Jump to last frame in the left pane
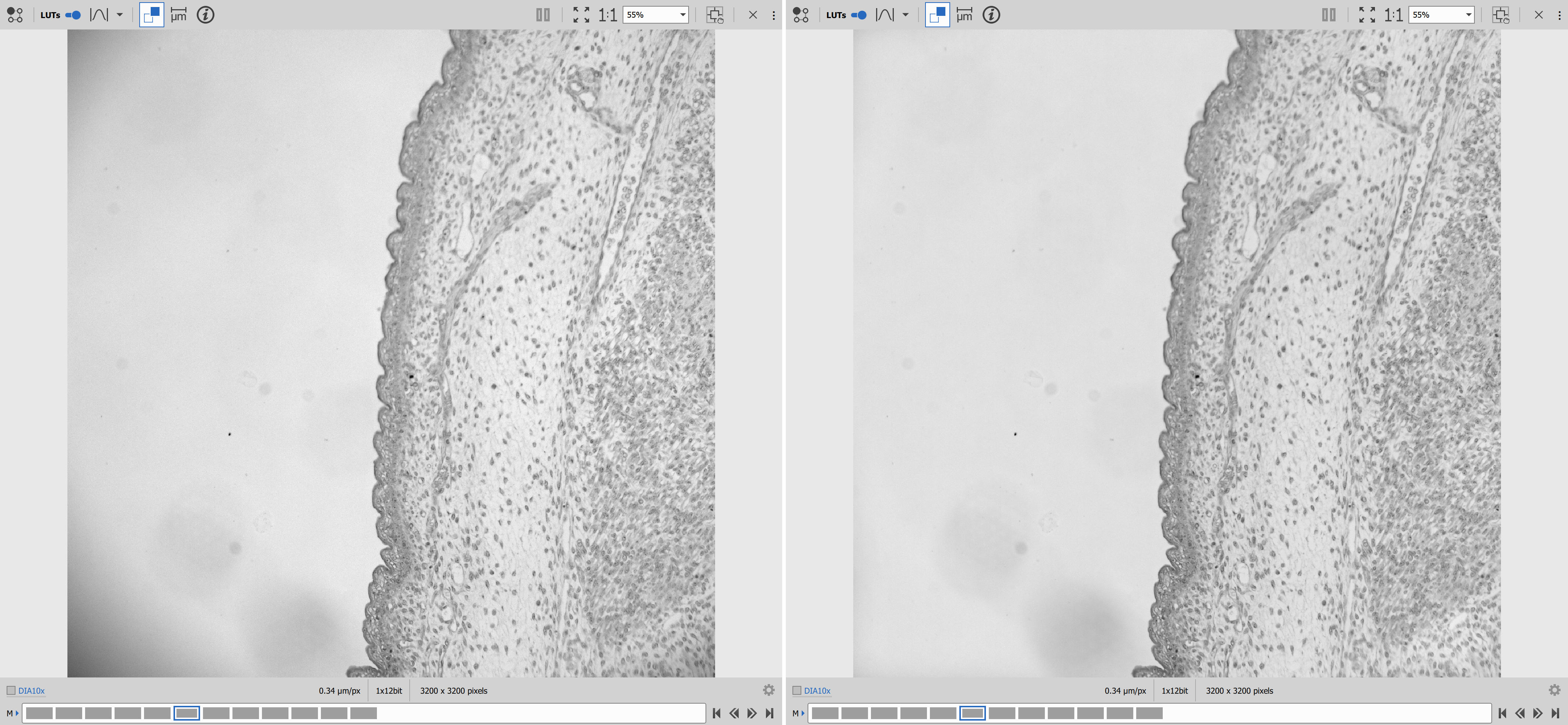The height and width of the screenshot is (725, 1568). tap(769, 713)
